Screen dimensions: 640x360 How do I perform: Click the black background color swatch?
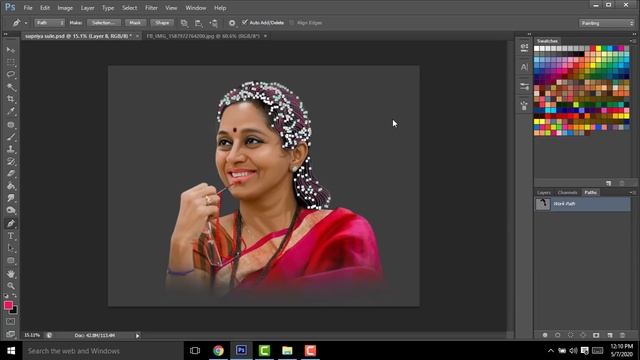tap(14, 311)
